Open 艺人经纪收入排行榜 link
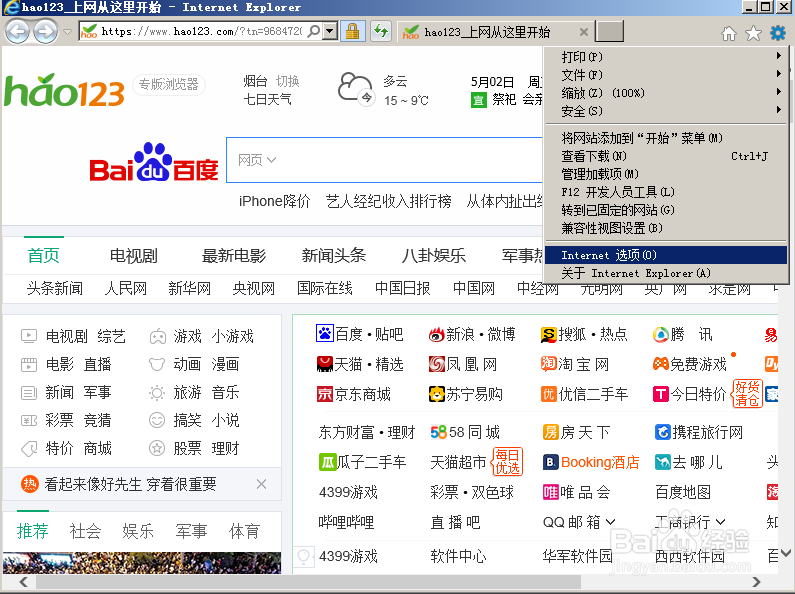The height and width of the screenshot is (594, 795). 388,201
